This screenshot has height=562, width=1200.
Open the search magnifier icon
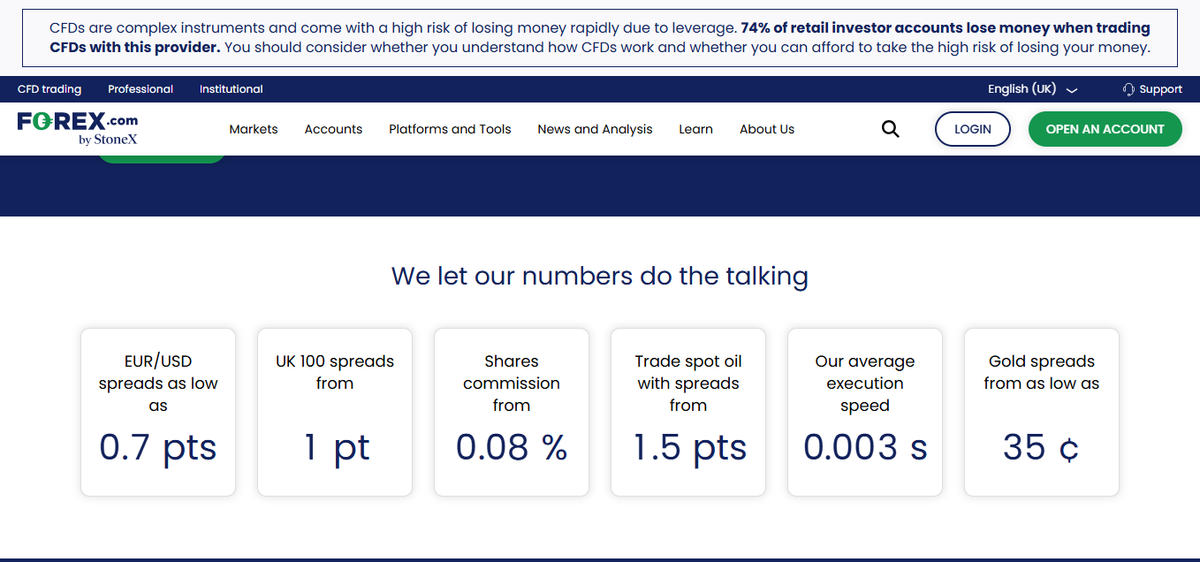coord(890,129)
